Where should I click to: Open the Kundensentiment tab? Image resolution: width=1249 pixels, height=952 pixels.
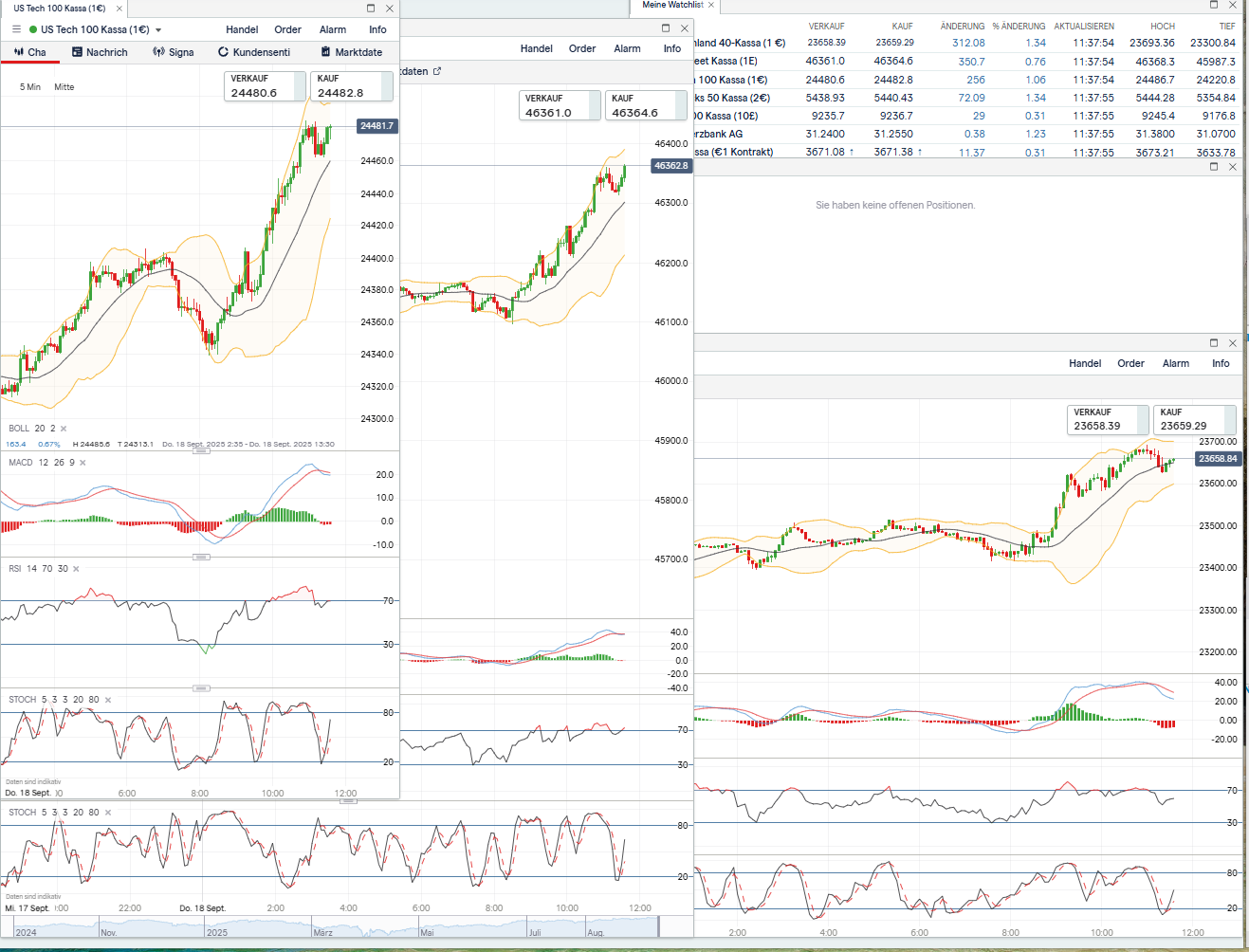(x=254, y=52)
